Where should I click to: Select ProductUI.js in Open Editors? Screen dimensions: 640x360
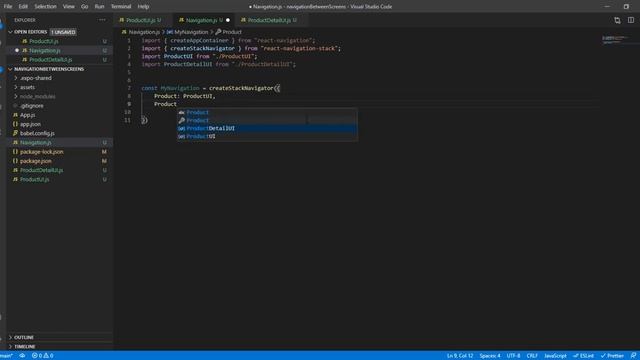pyautogui.click(x=44, y=41)
